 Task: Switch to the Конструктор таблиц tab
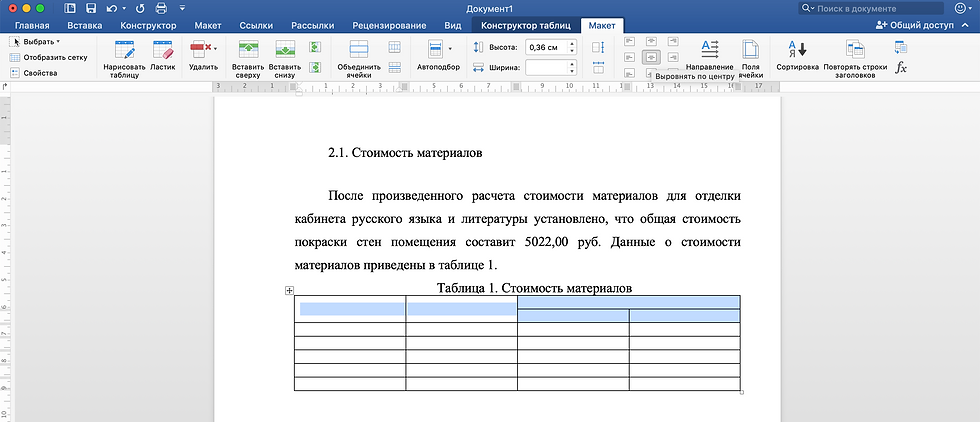(x=525, y=26)
